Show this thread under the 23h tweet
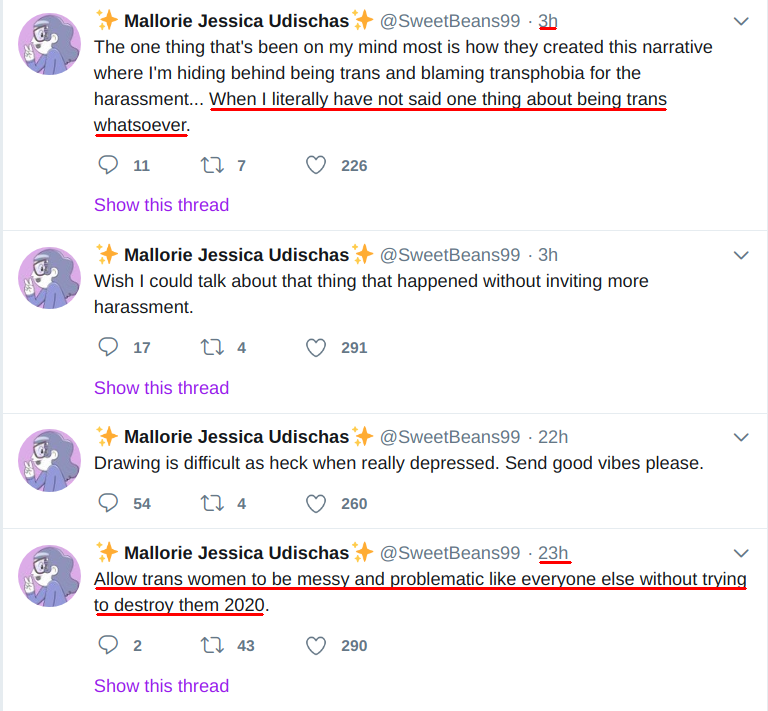768x711 pixels. click(161, 686)
